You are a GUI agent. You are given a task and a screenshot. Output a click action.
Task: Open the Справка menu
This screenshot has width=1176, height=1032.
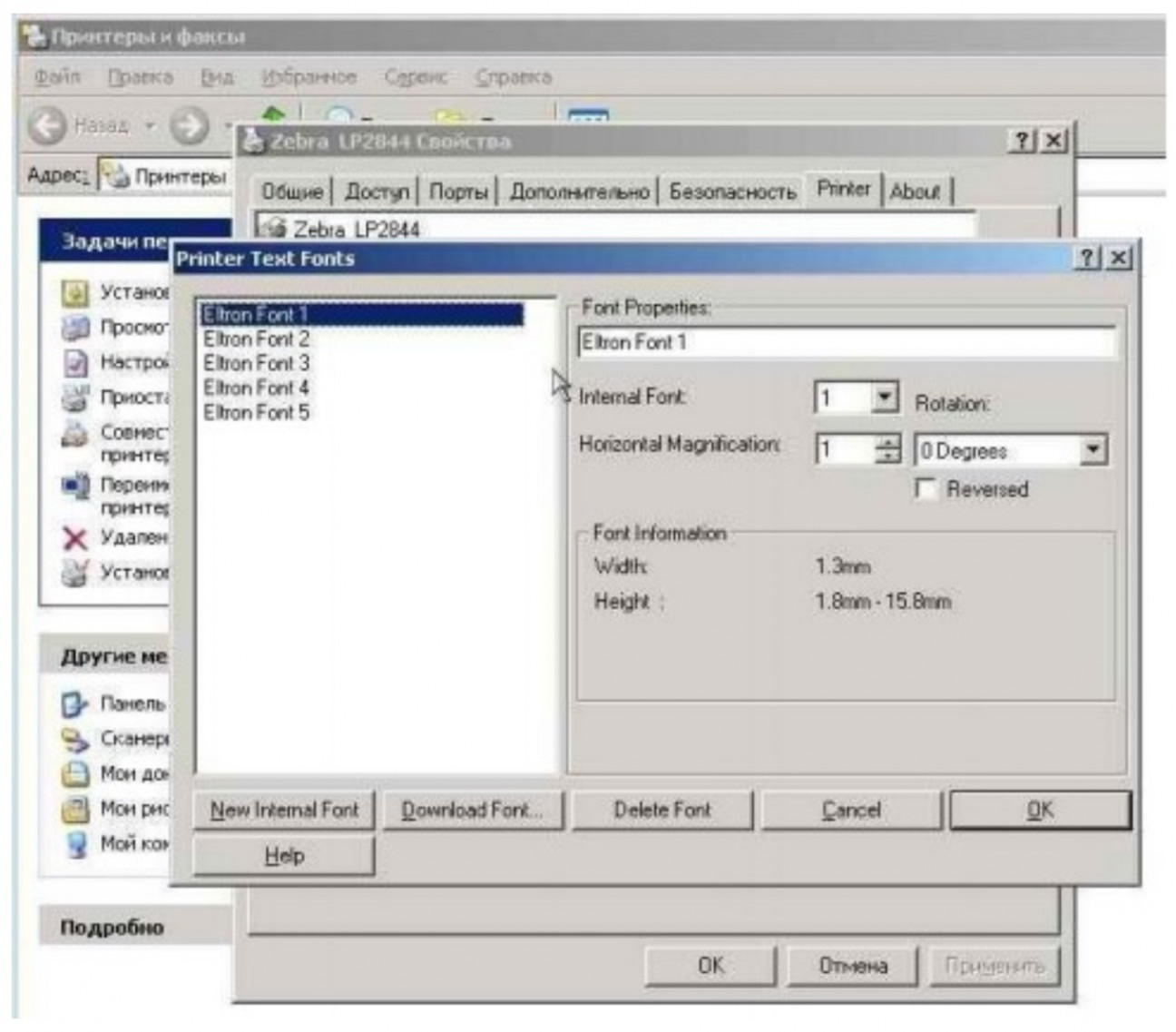click(x=513, y=77)
